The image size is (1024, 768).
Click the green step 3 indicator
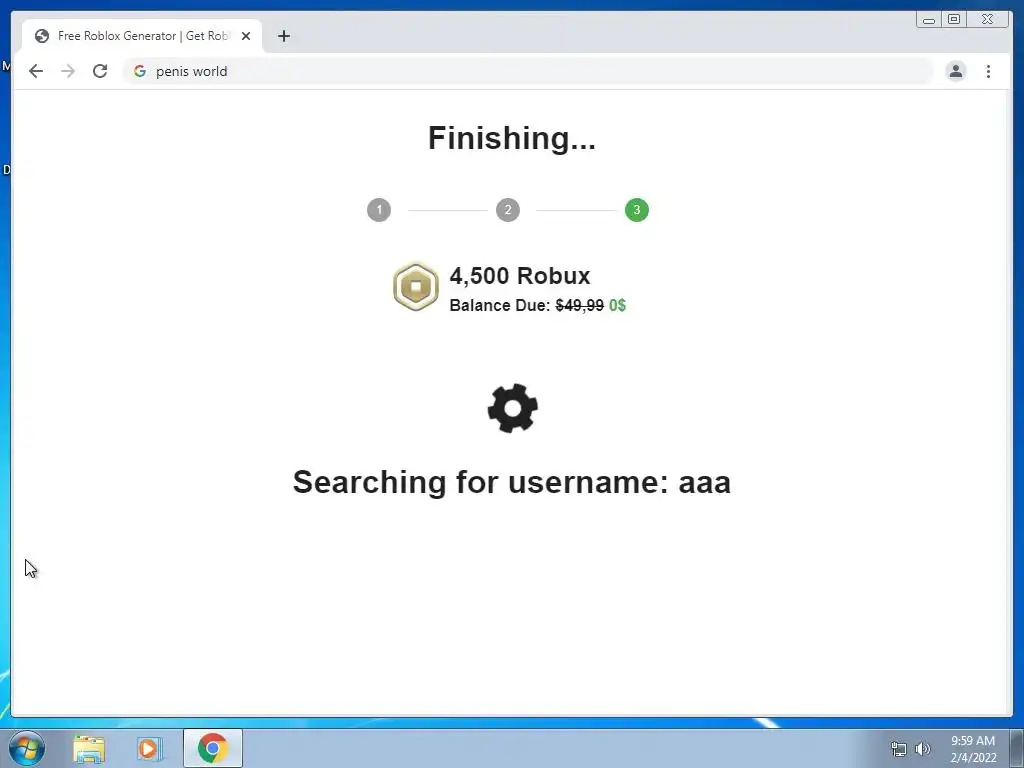tap(637, 210)
